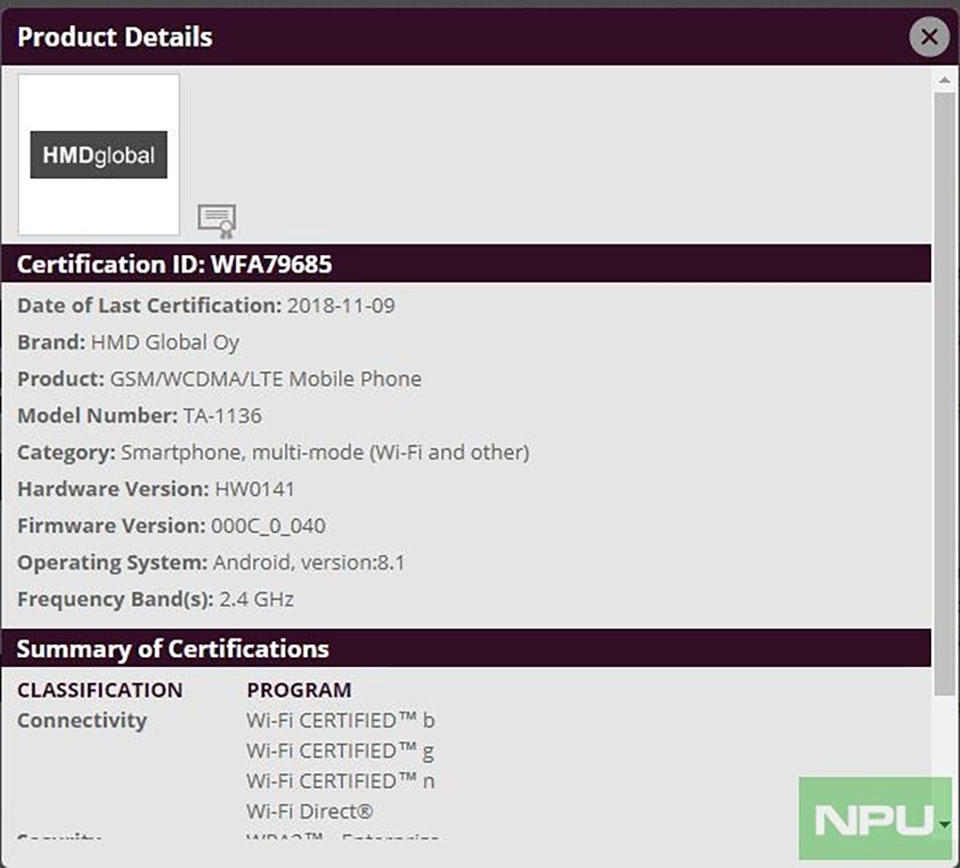Click the scrollbar up arrow

coord(945,81)
